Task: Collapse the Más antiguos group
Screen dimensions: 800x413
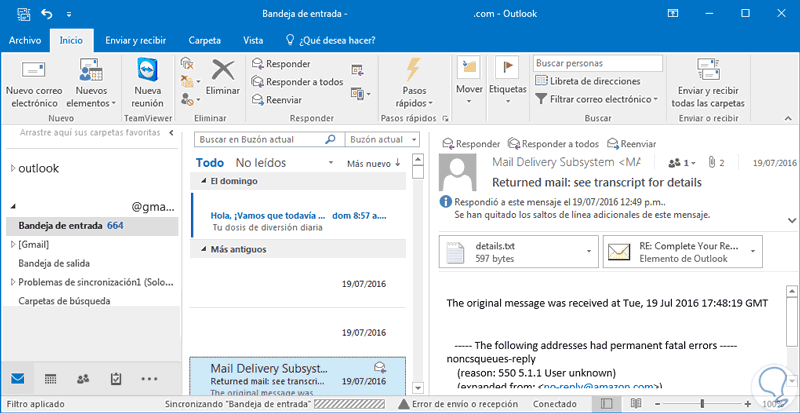Action: click(204, 250)
